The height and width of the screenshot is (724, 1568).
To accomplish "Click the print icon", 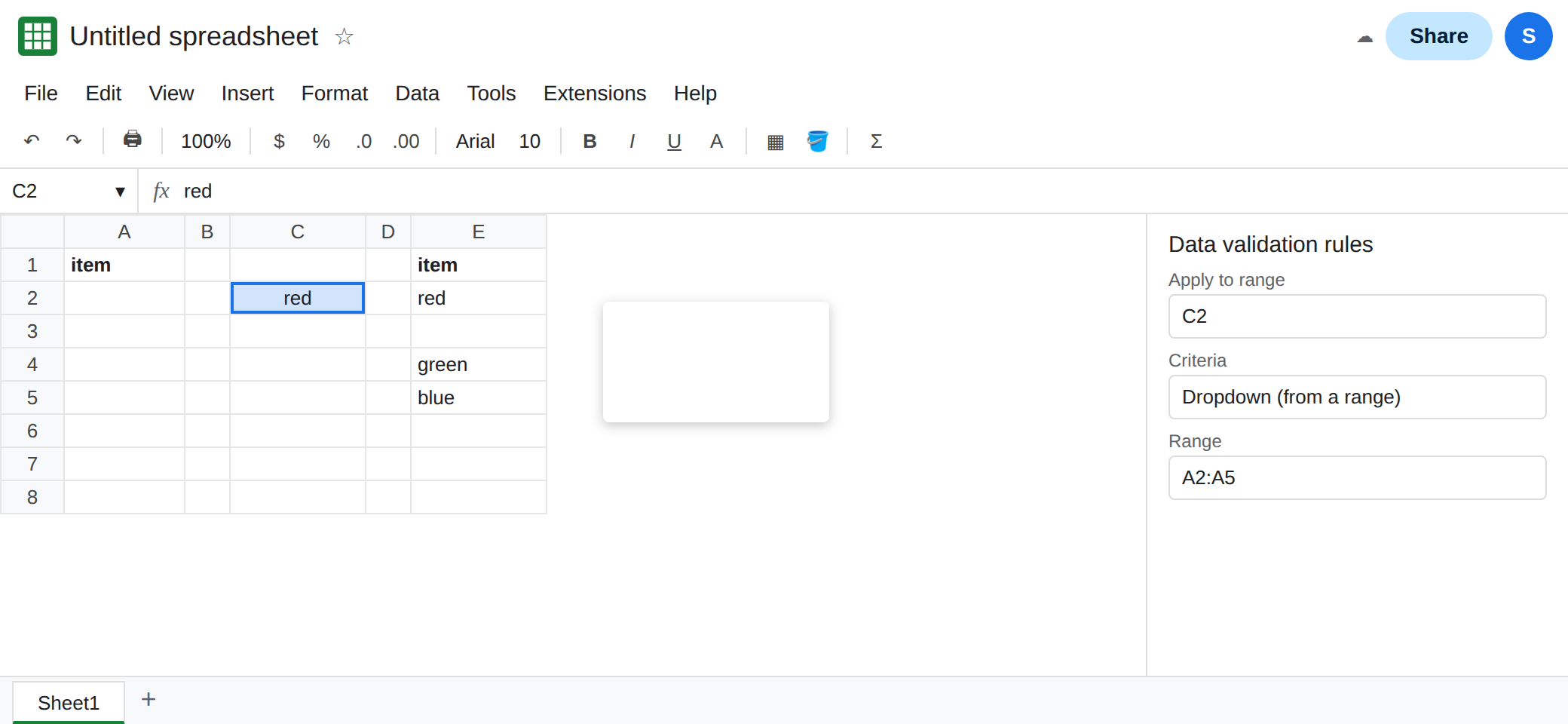I will click(133, 140).
